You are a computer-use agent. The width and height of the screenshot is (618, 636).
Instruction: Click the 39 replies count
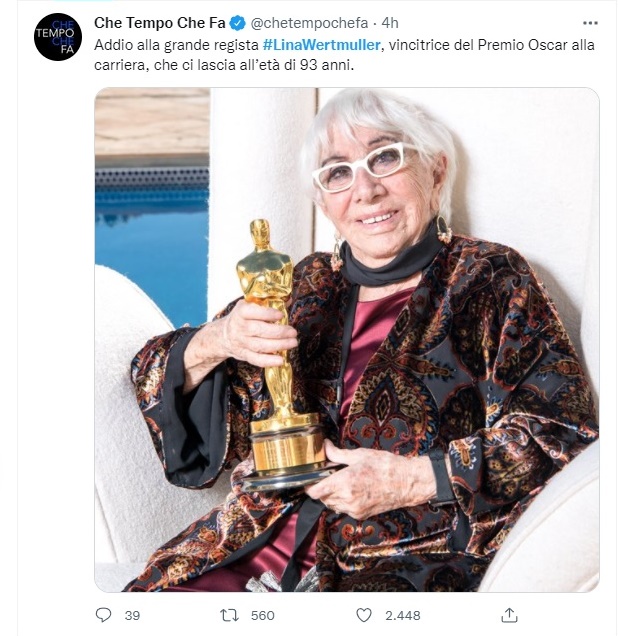132,615
